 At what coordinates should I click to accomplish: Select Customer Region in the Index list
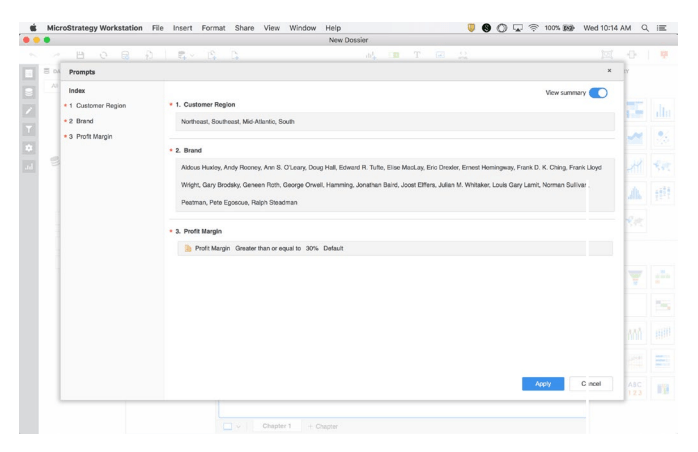click(100, 105)
